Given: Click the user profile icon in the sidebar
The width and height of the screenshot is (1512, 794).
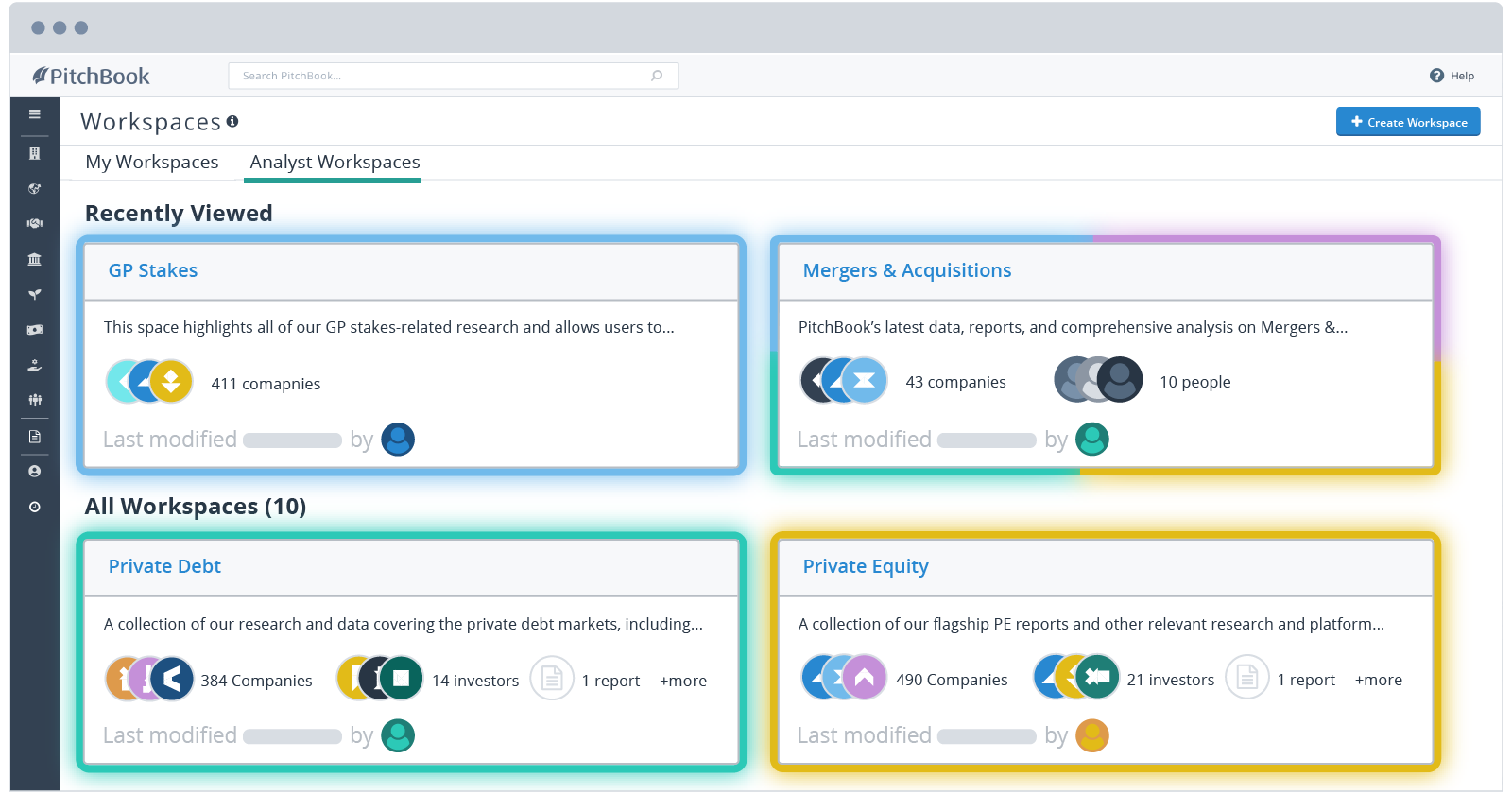Looking at the screenshot, I should (x=35, y=471).
